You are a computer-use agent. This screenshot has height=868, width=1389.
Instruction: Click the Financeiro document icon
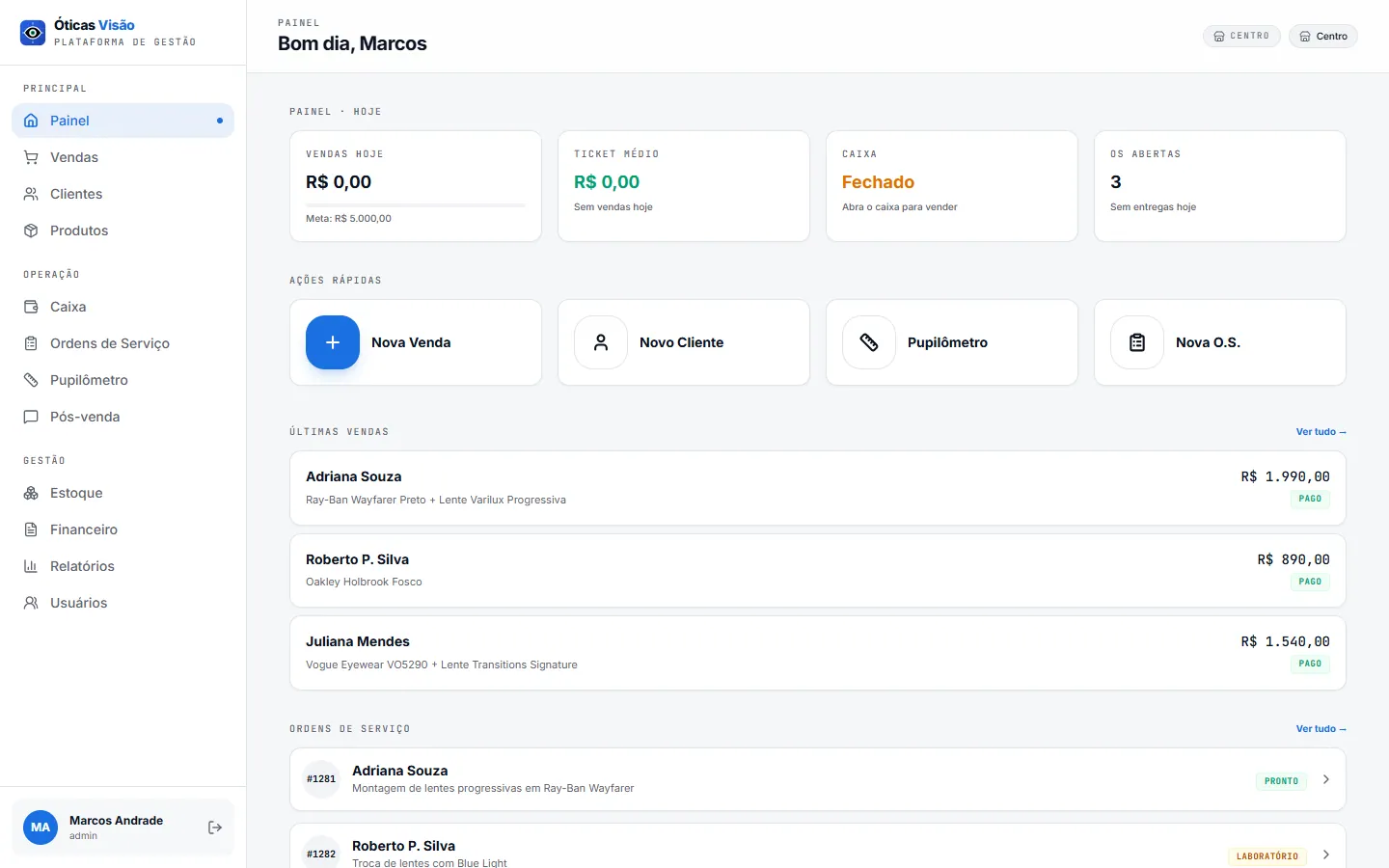(x=31, y=529)
